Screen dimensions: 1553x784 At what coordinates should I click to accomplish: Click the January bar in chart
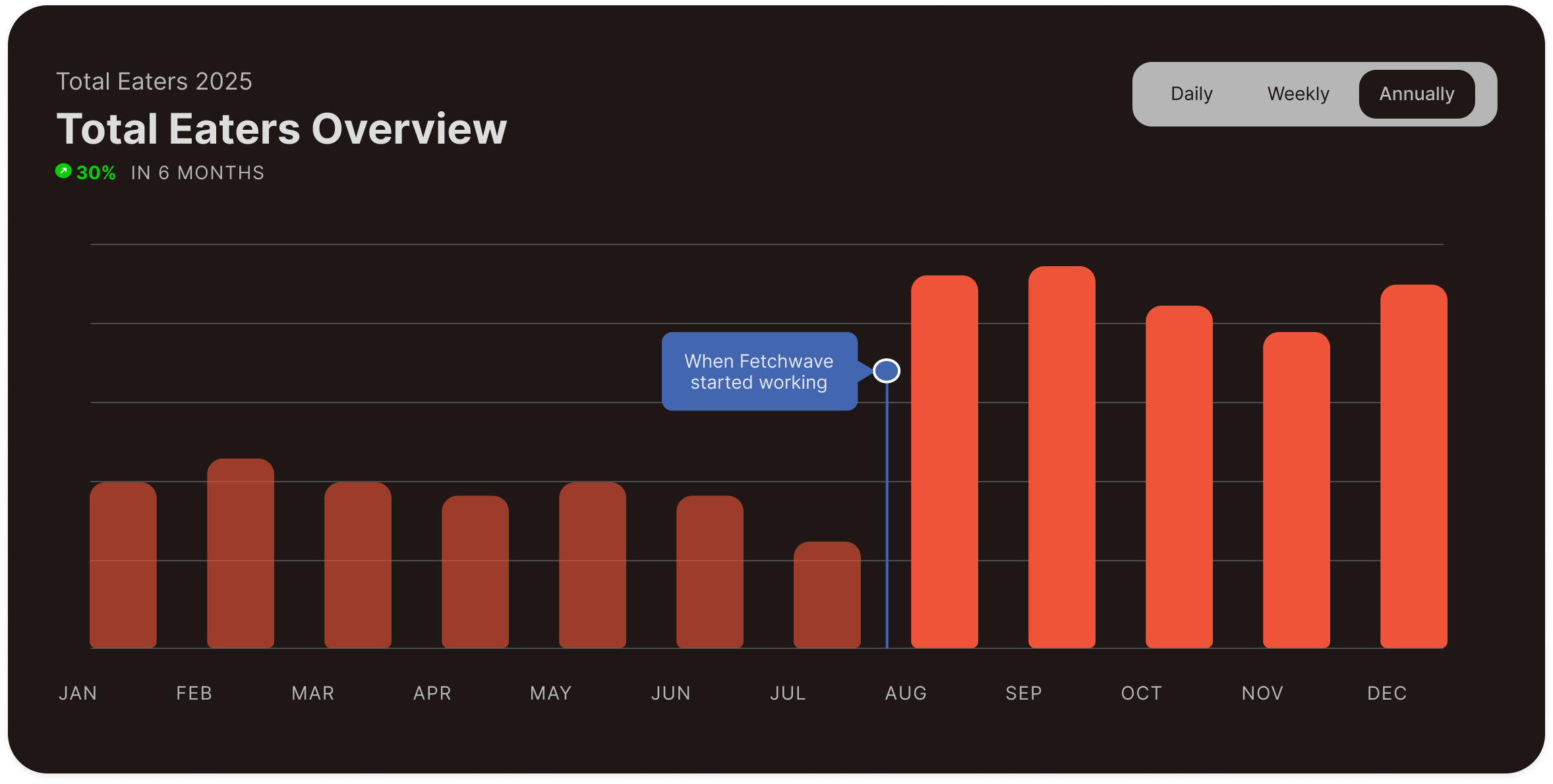click(123, 565)
